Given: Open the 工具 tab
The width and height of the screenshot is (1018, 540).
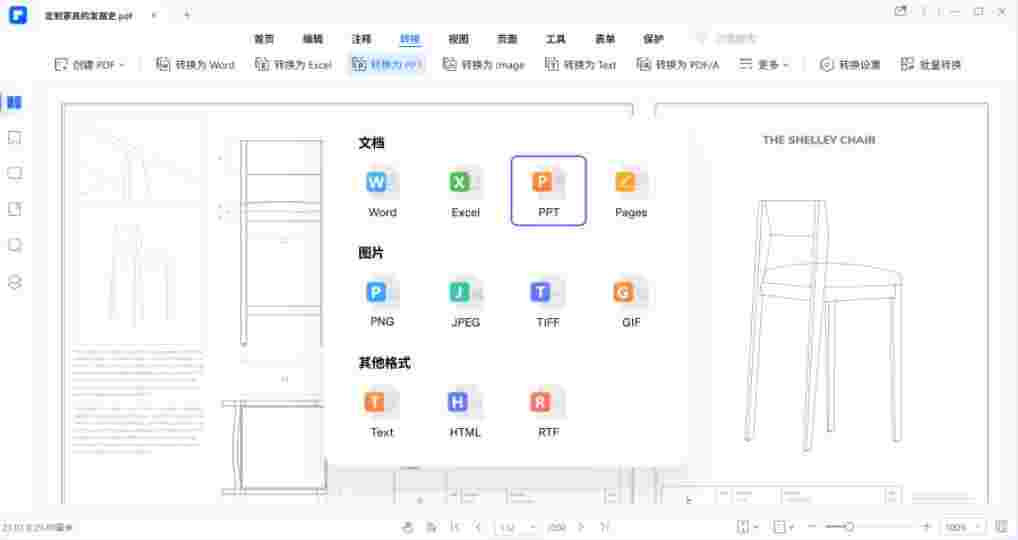Looking at the screenshot, I should coord(556,39).
